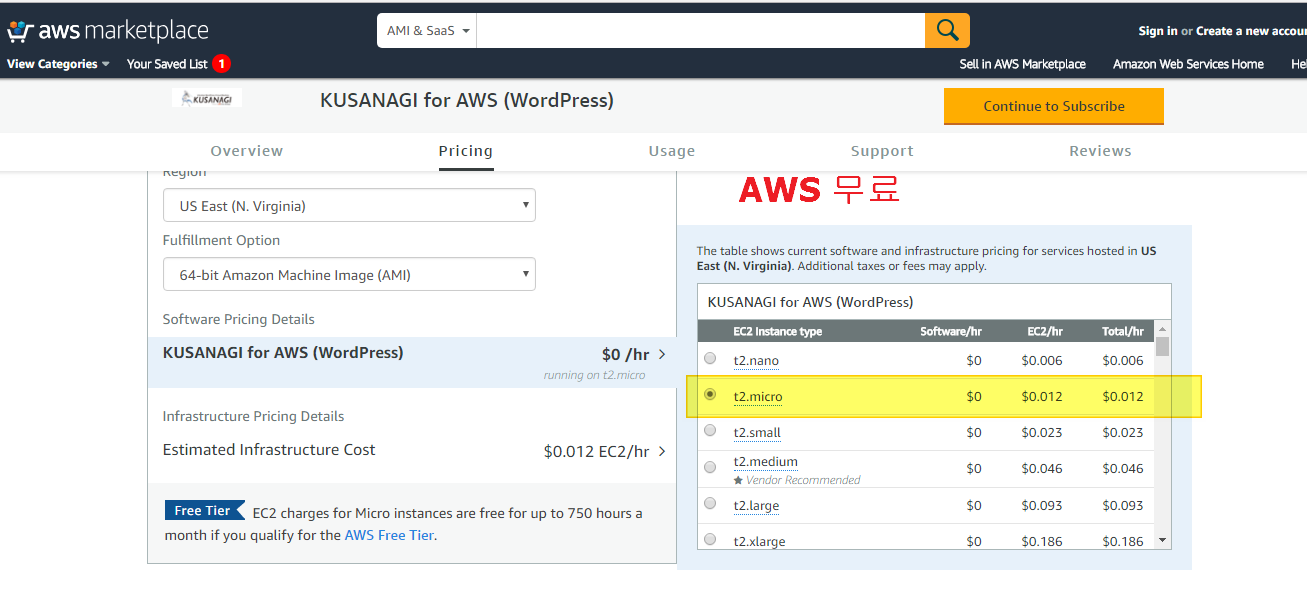Click the Sign in link
This screenshot has height=604, width=1307.
1157,31
